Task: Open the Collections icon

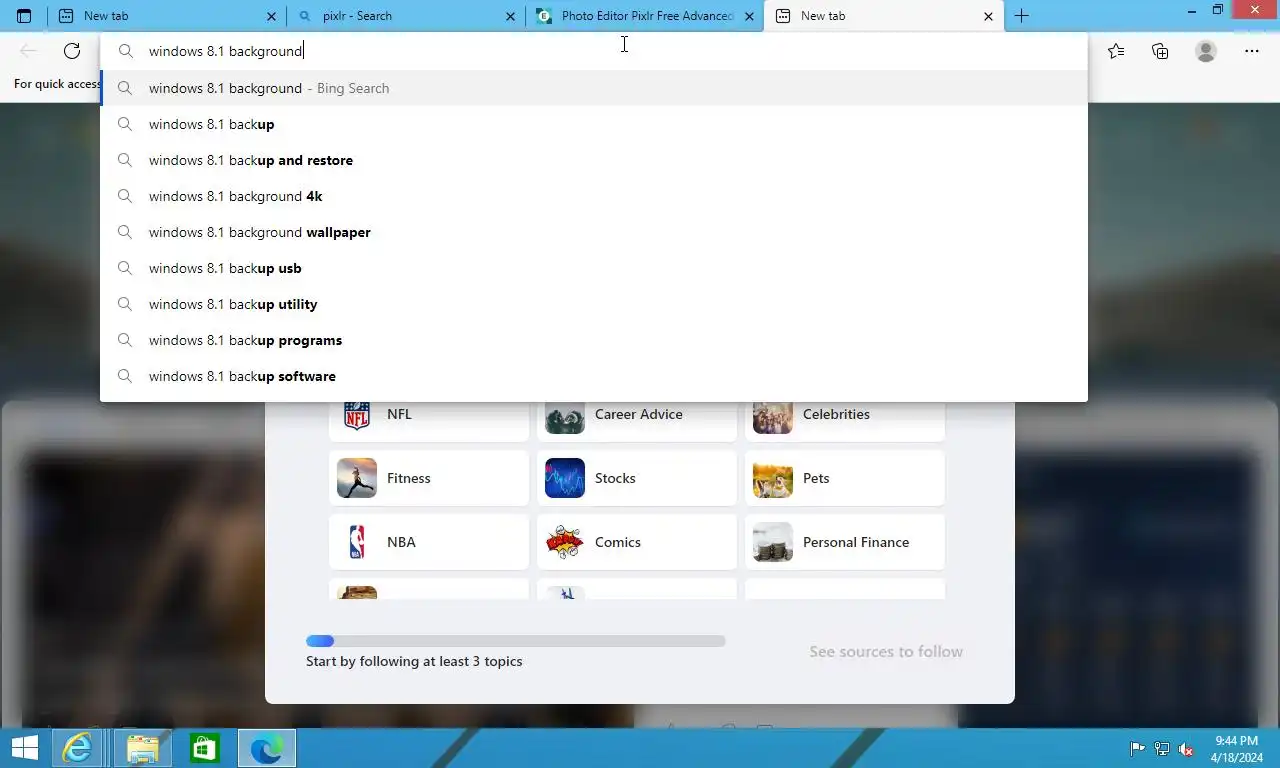Action: point(1160,51)
